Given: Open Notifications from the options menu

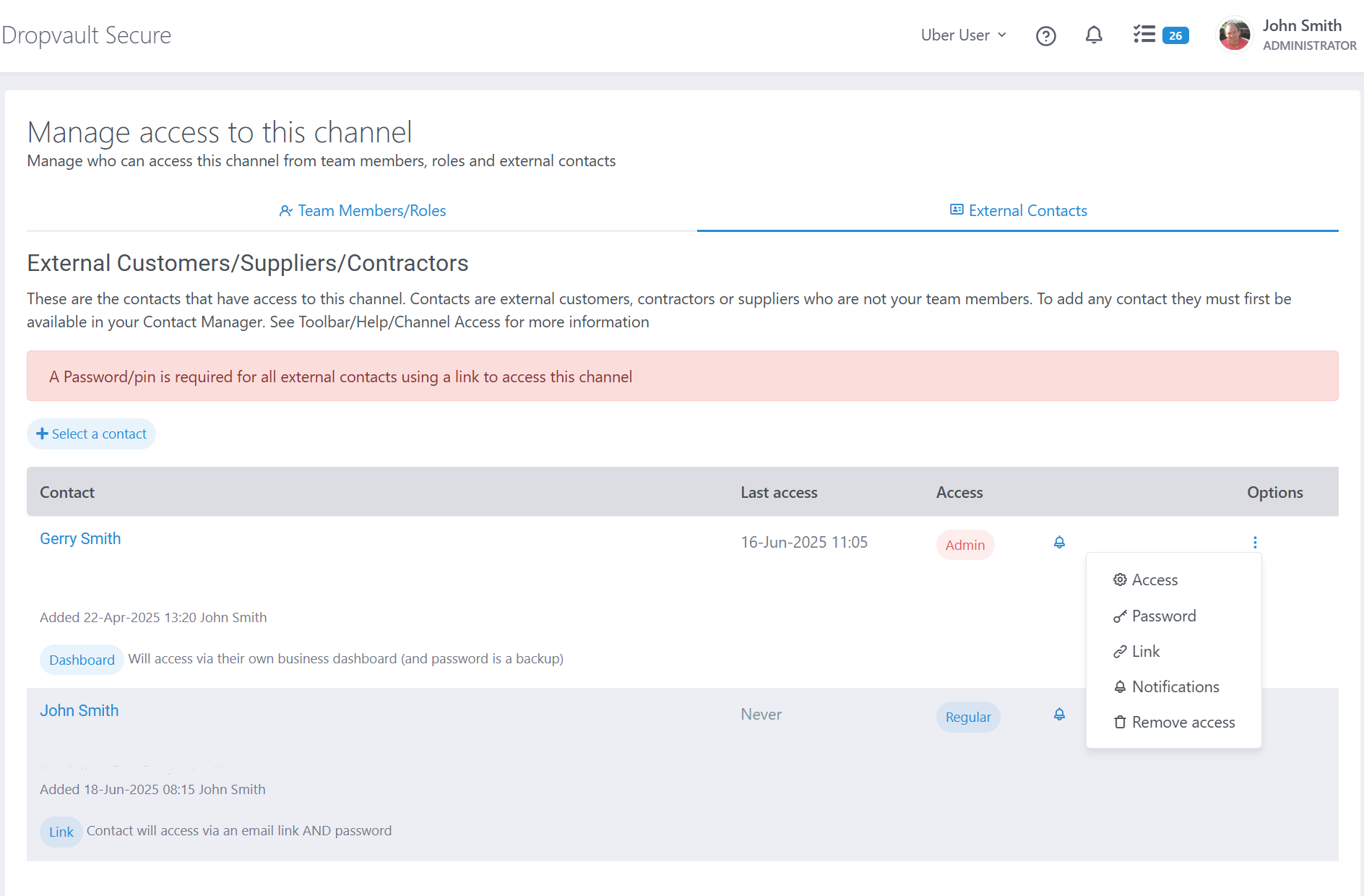Looking at the screenshot, I should click(x=1175, y=687).
